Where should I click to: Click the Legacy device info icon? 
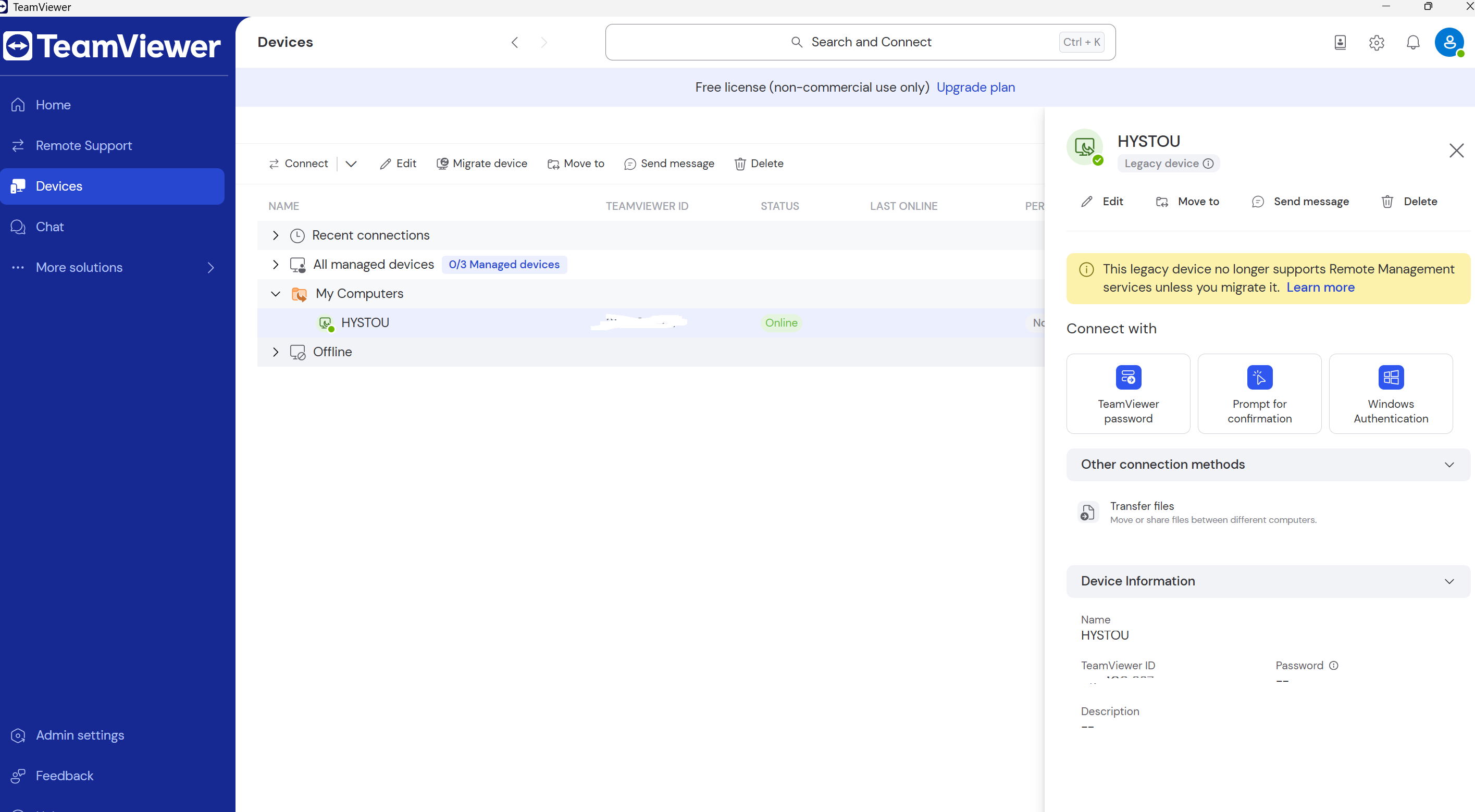1208,164
